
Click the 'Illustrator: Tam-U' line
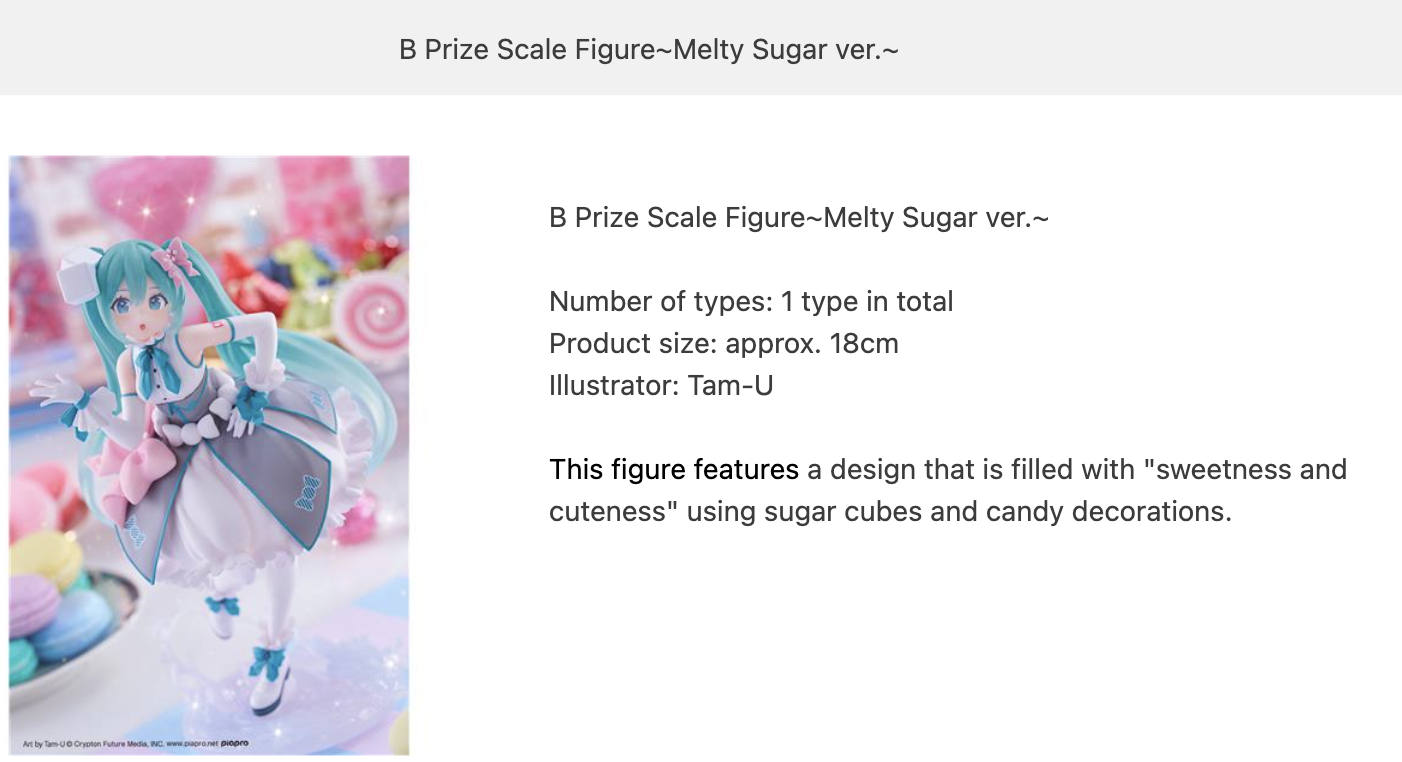661,385
